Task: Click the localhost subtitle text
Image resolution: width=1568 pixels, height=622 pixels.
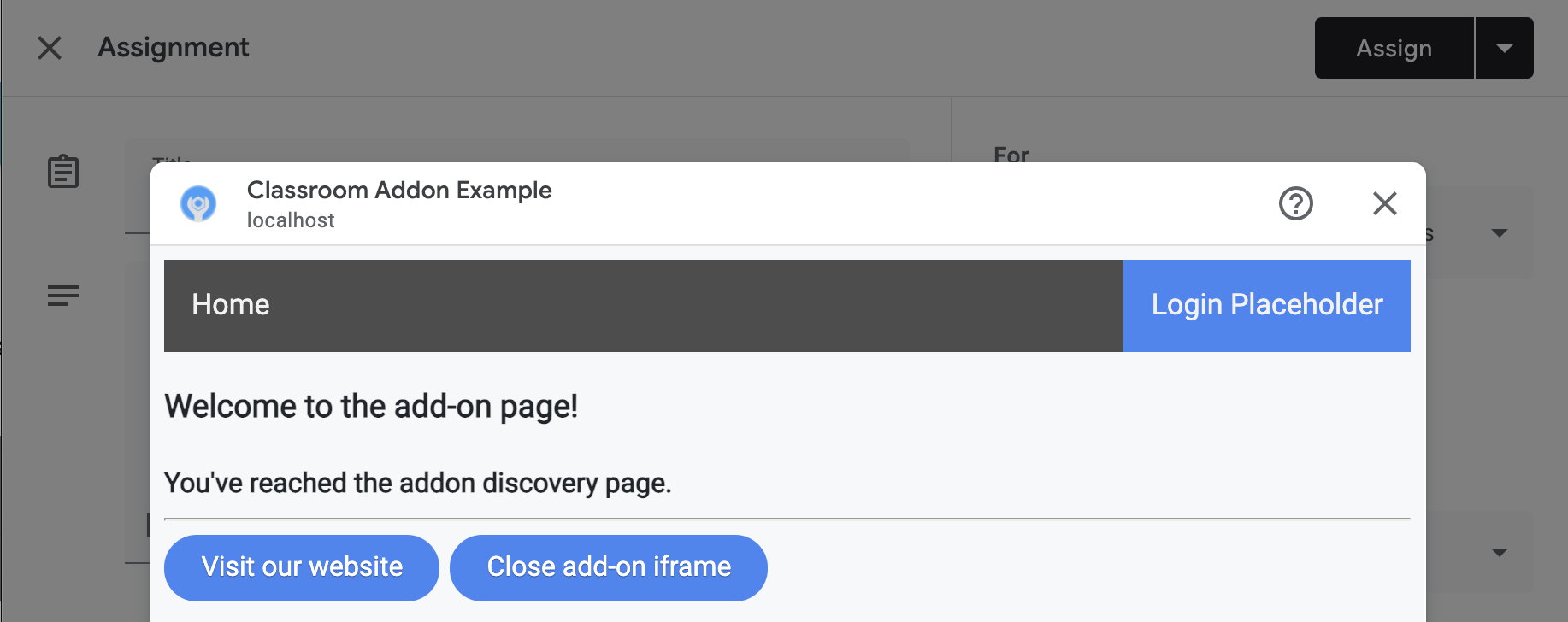Action: click(x=291, y=220)
